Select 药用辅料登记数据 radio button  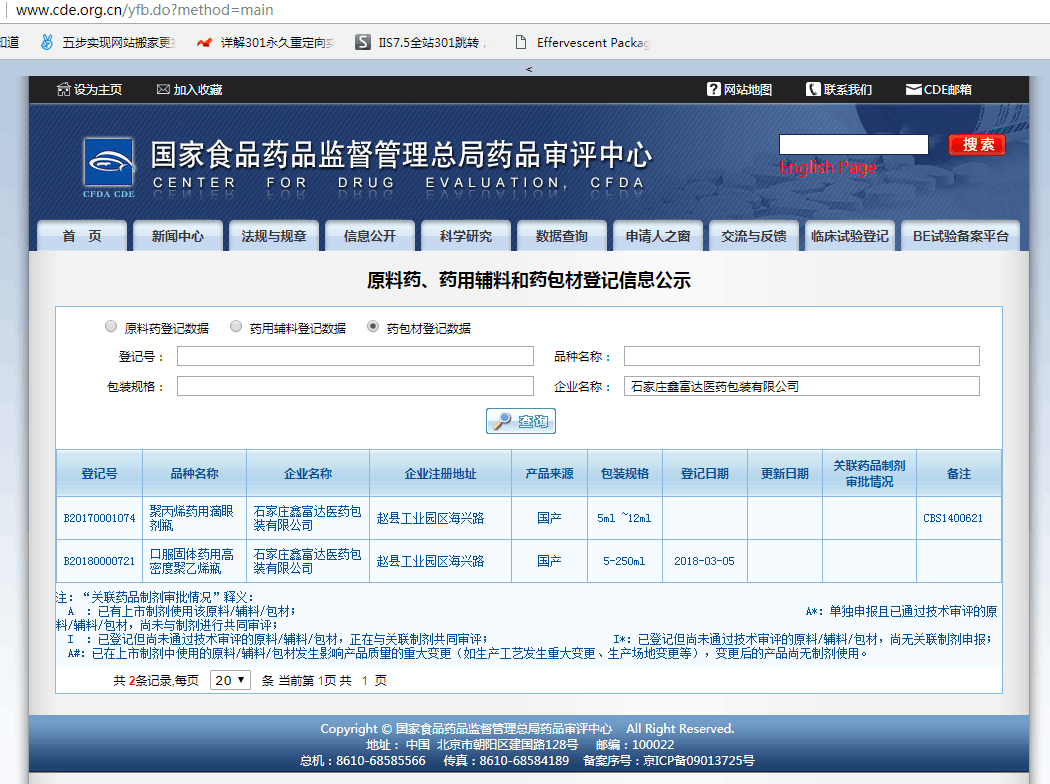tap(236, 327)
